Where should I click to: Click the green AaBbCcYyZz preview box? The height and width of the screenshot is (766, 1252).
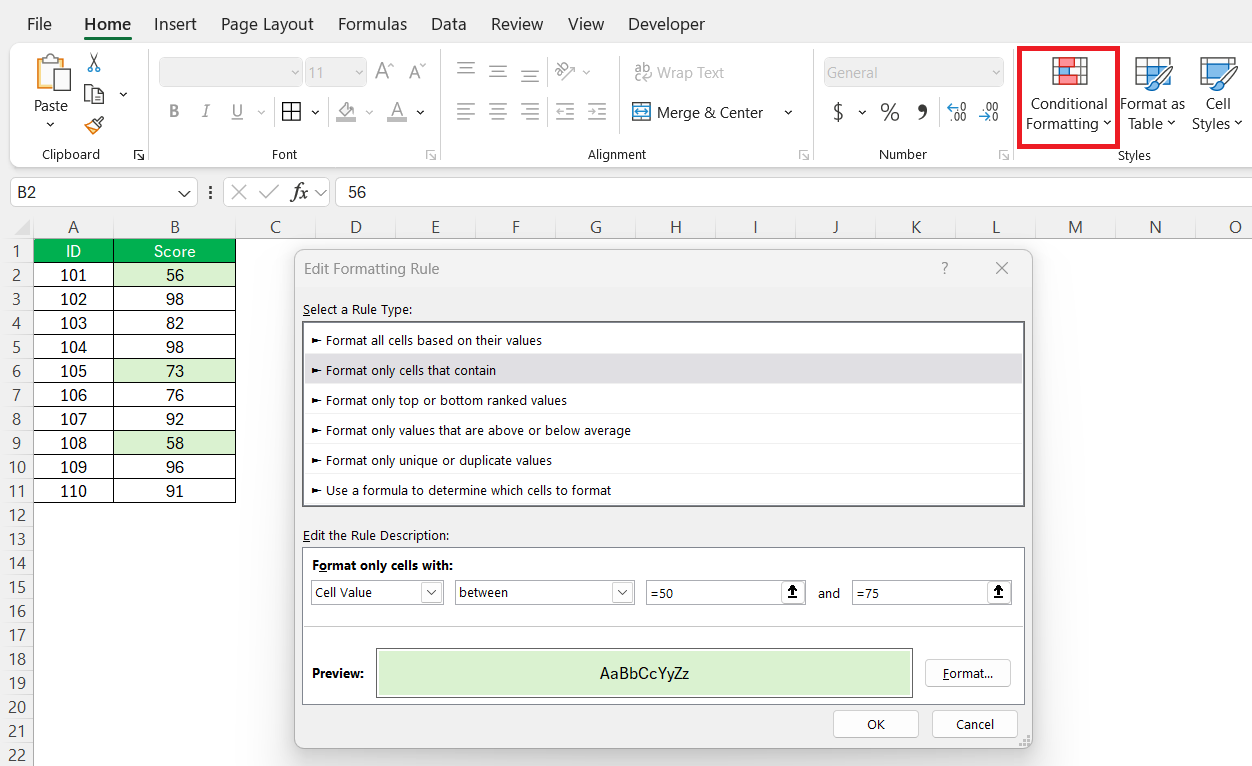click(644, 673)
